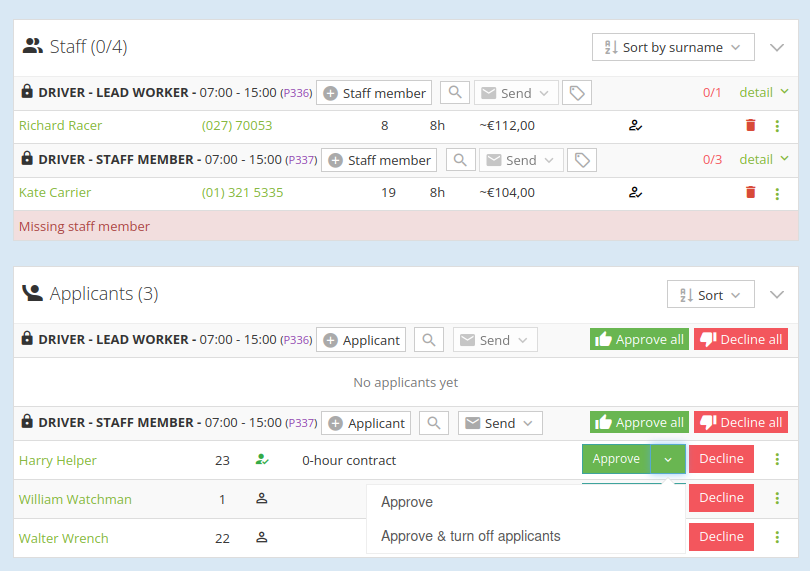
Task: Decline all applicants for Lead Worker P336
Action: (x=741, y=339)
